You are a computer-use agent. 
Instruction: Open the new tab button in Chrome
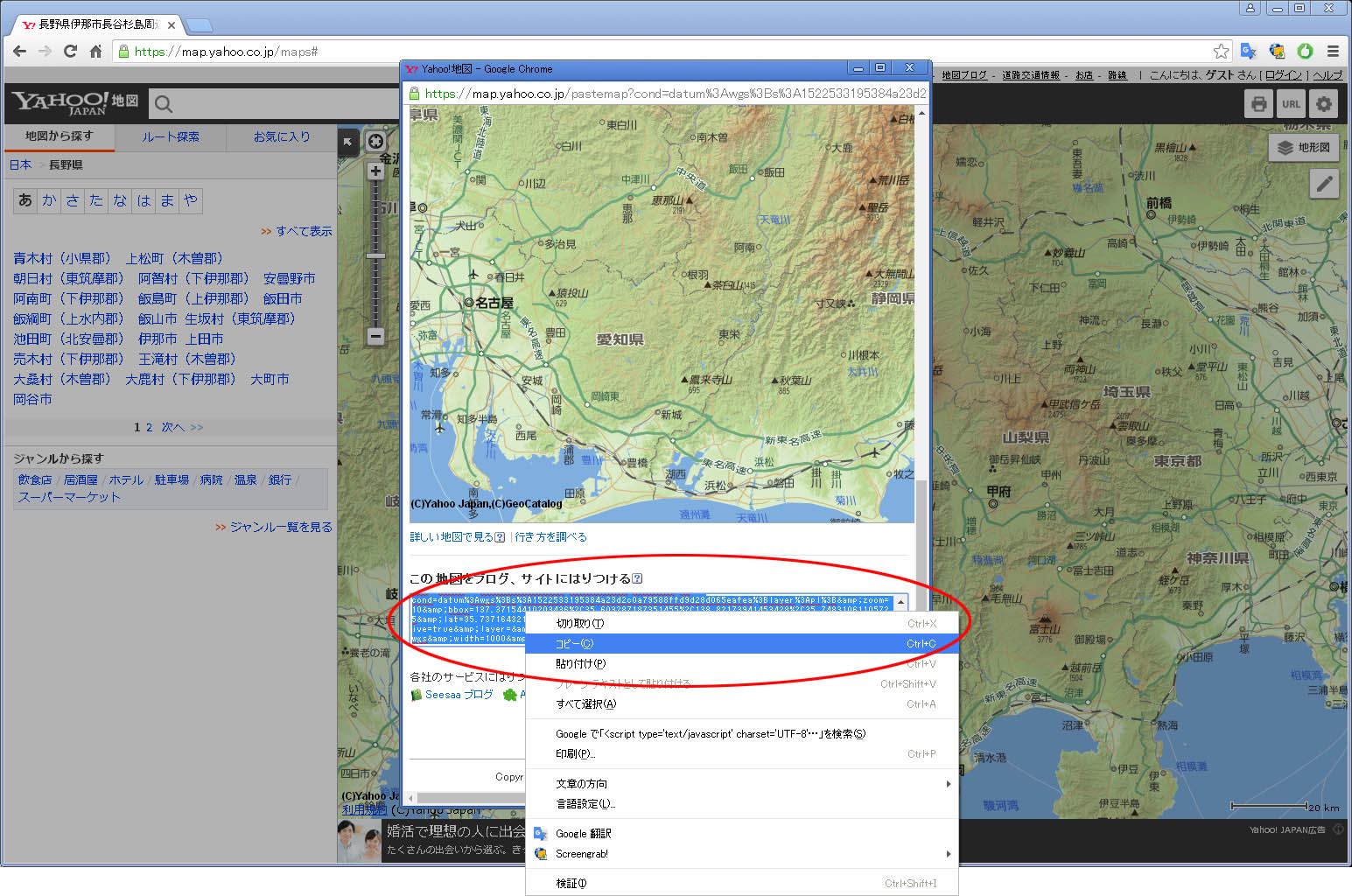(x=200, y=24)
